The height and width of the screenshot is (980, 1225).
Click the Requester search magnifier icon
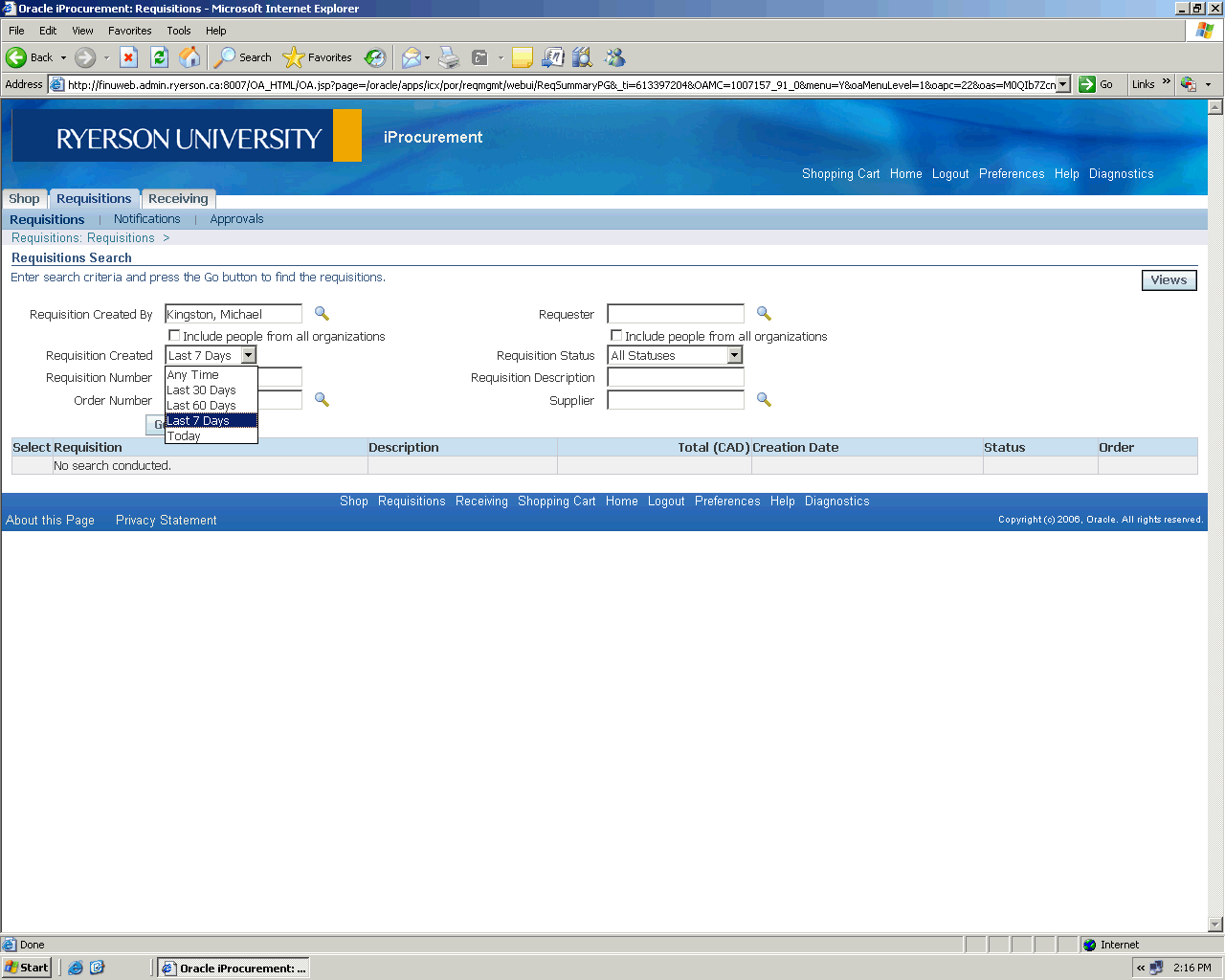[x=764, y=314]
